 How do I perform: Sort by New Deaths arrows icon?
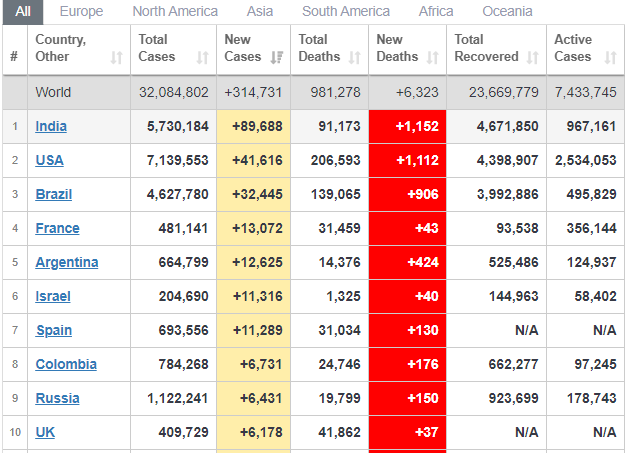pyautogui.click(x=432, y=58)
